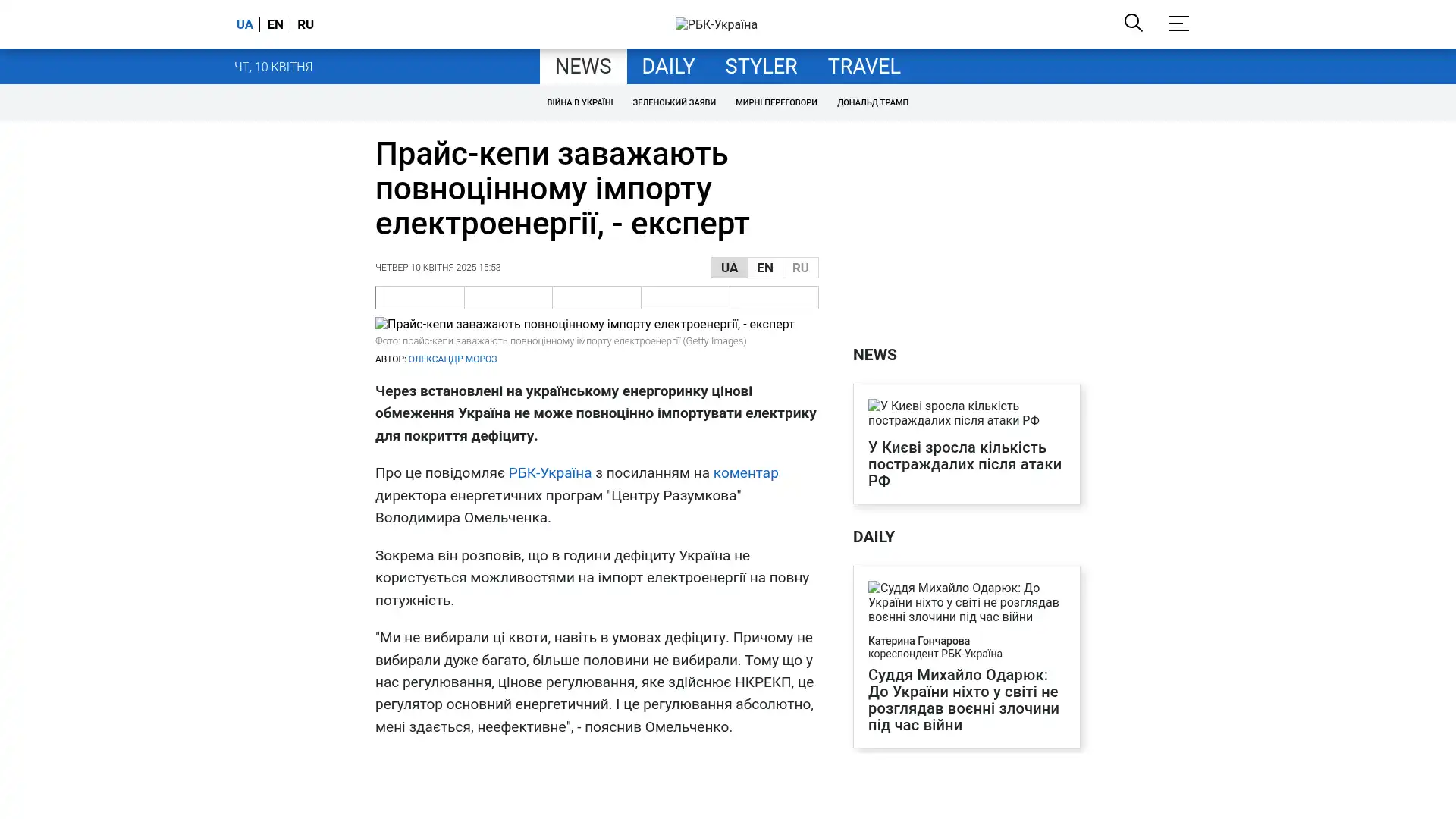Follow the коментар link in article
The image size is (1456, 819).
[x=745, y=472]
